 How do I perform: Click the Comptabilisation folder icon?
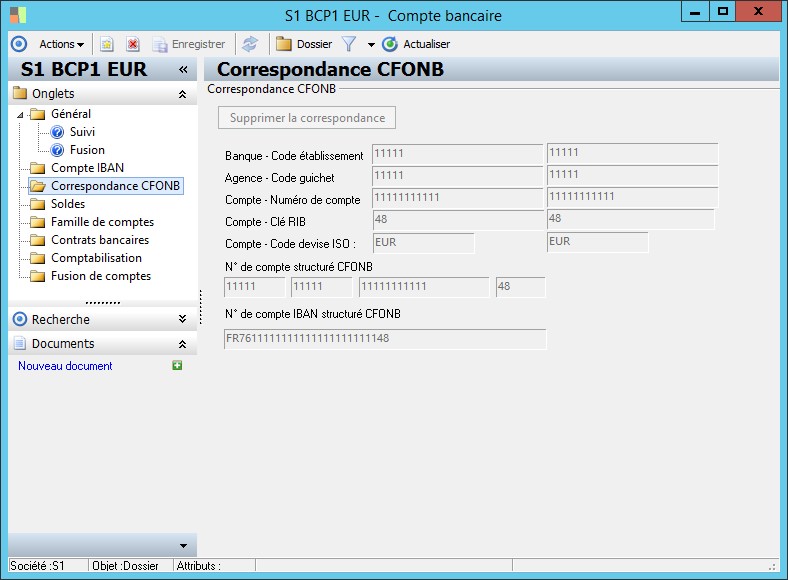click(x=37, y=258)
